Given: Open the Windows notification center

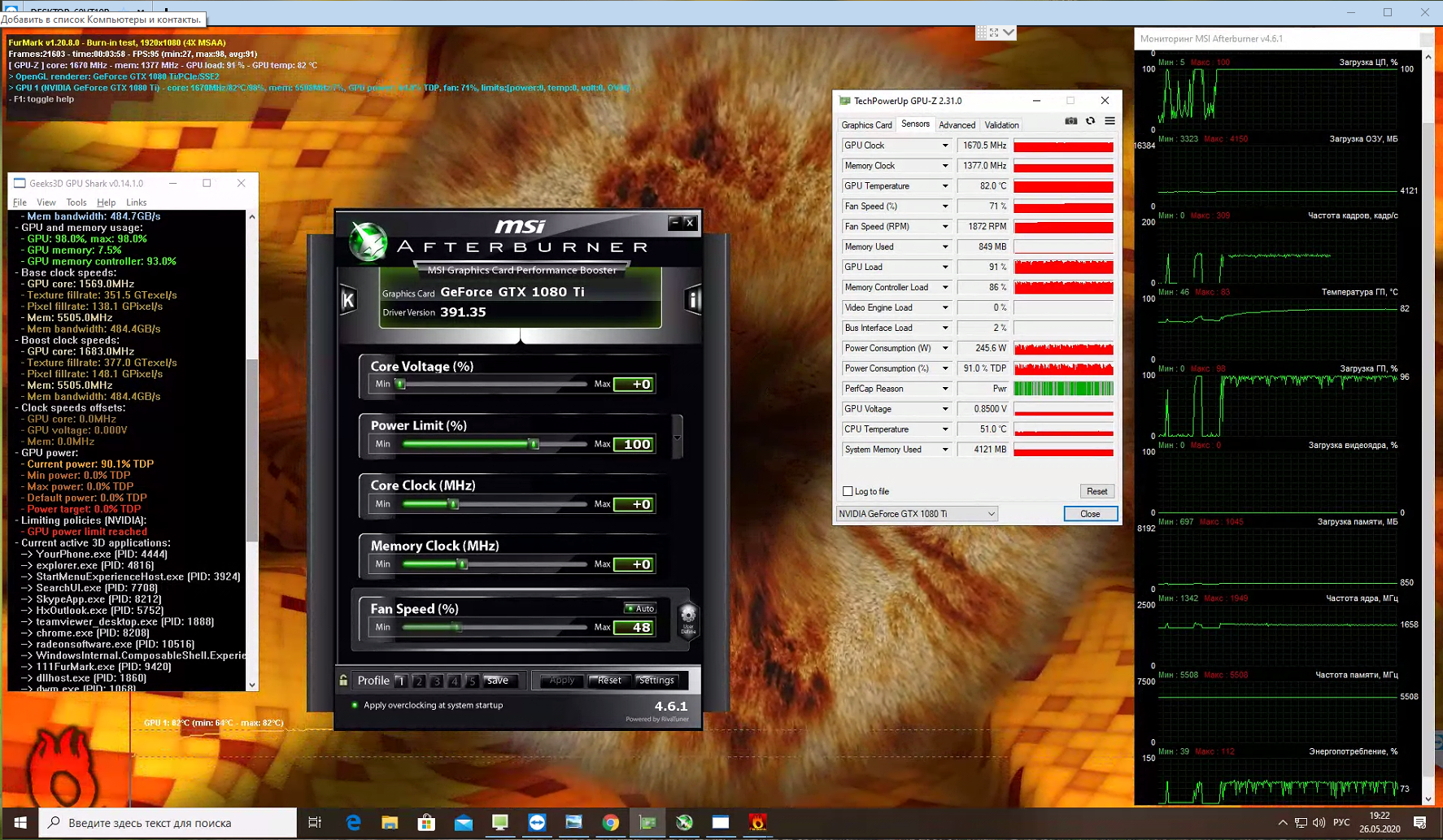Looking at the screenshot, I should pos(1420,823).
